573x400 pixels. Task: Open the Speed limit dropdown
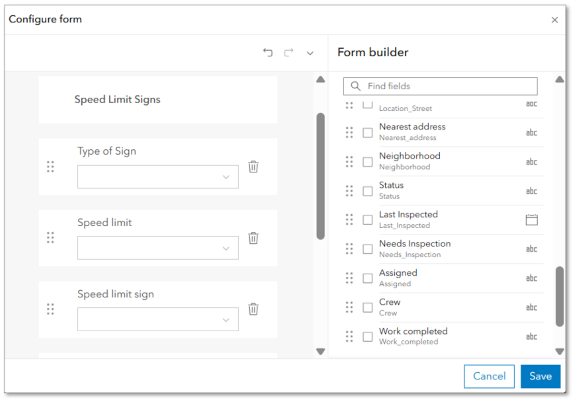click(158, 248)
